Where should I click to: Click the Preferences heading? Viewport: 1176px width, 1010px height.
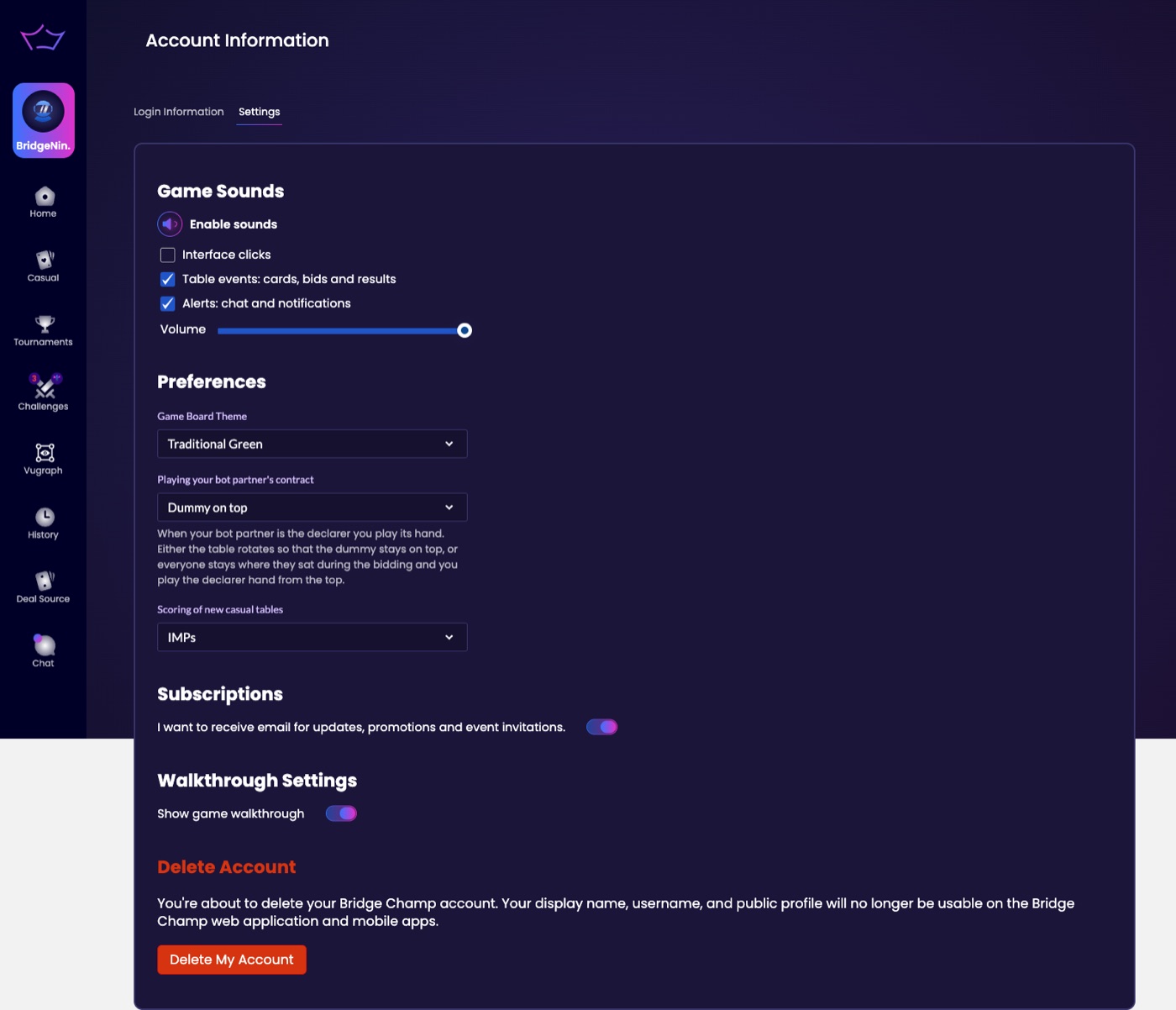pyautogui.click(x=212, y=382)
